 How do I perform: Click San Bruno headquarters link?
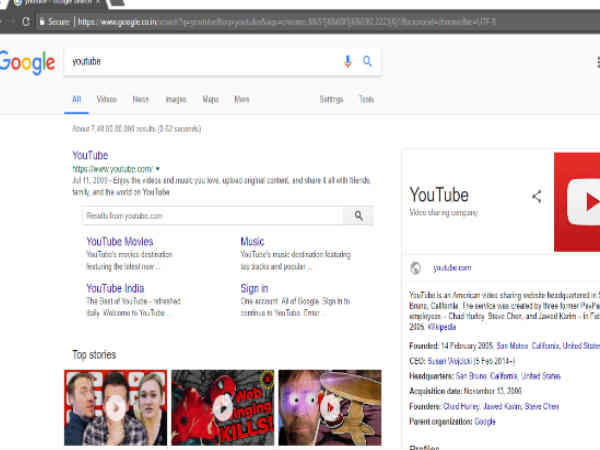click(x=471, y=376)
